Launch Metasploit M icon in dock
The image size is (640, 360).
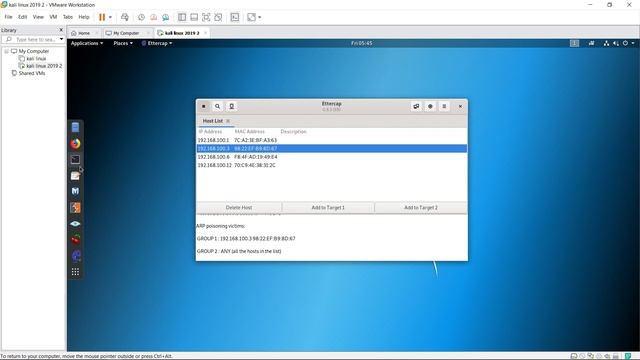[x=76, y=191]
